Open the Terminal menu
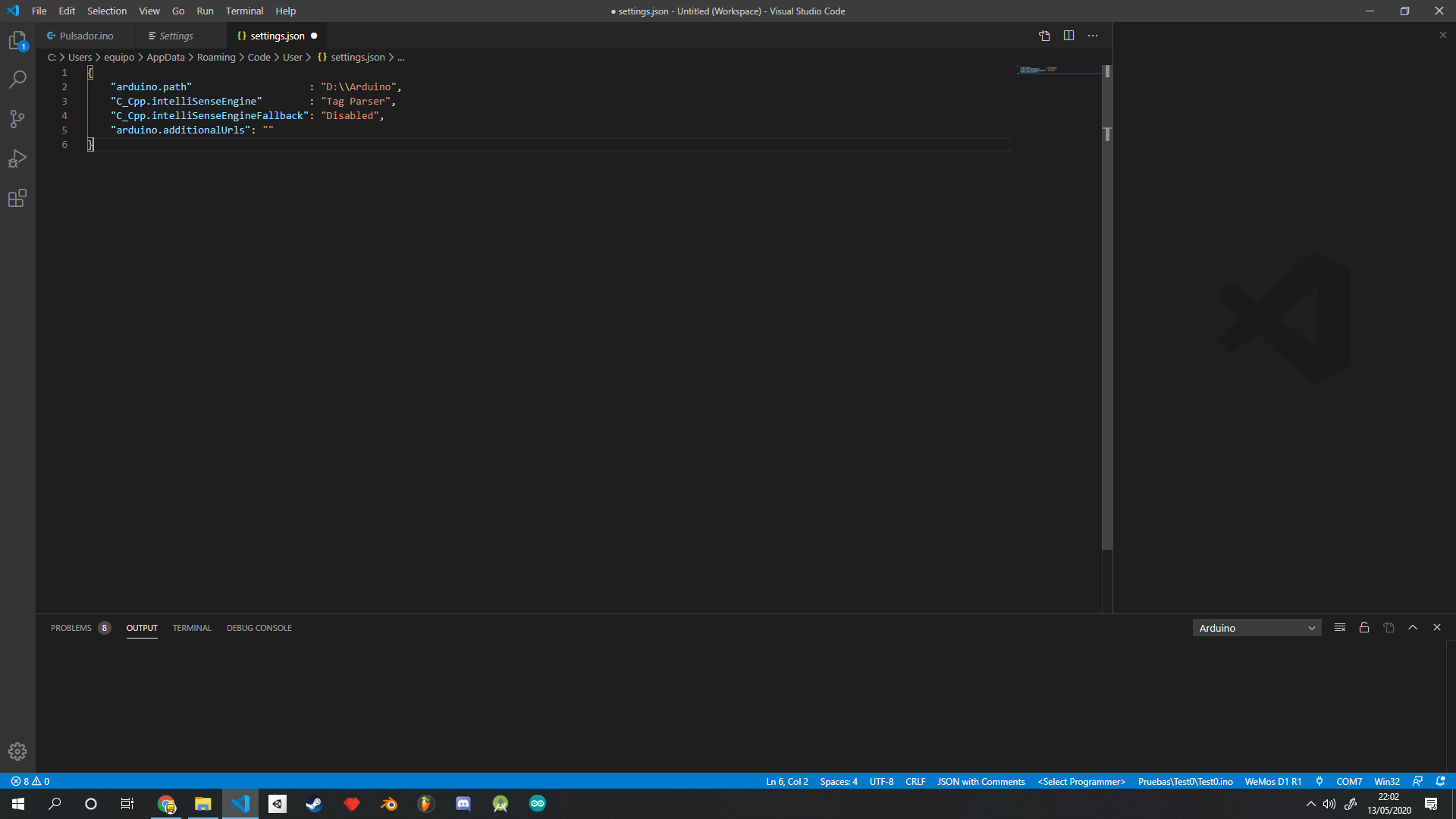This screenshot has height=819, width=1456. click(243, 11)
